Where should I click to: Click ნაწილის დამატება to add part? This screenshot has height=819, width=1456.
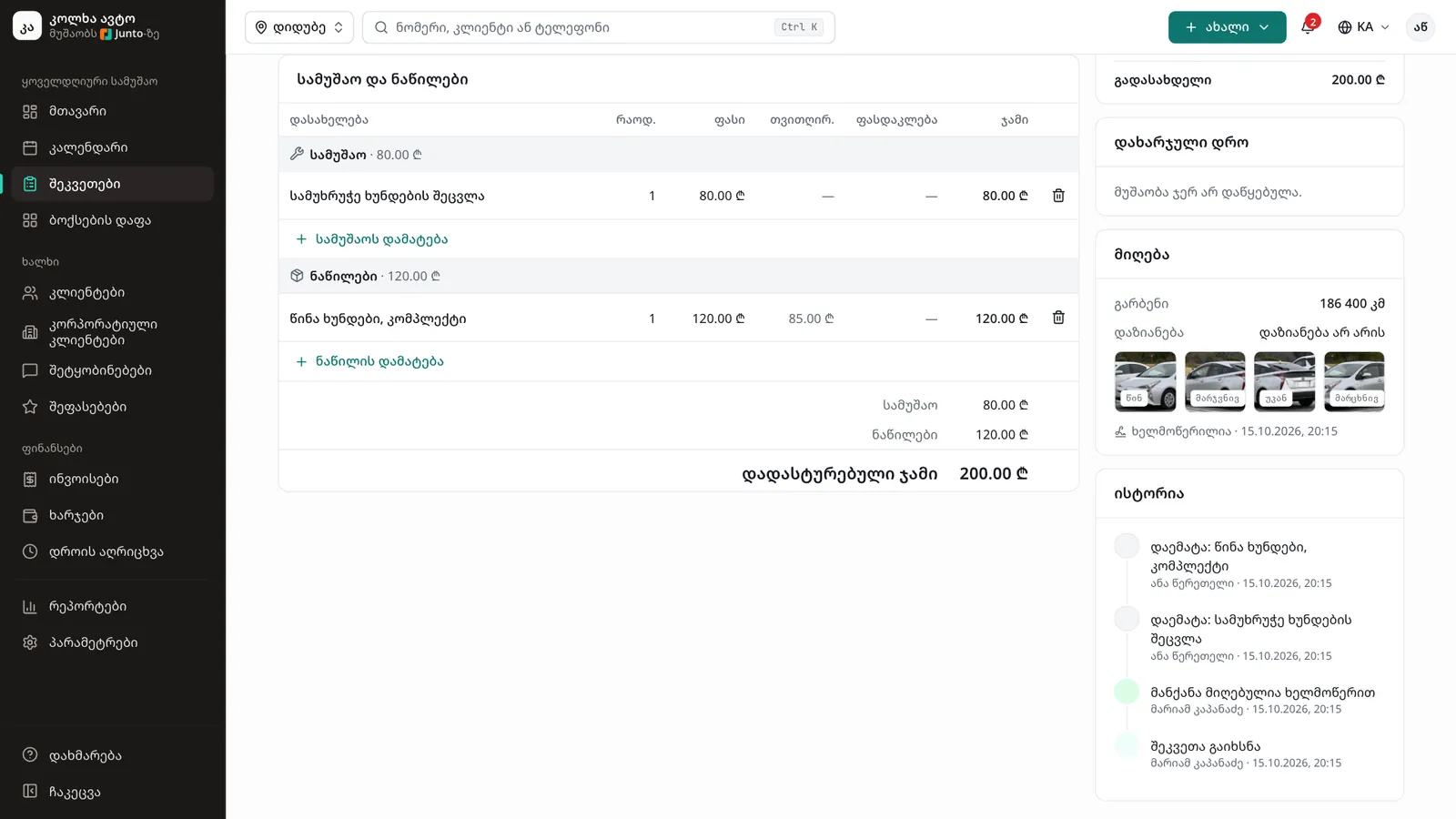click(369, 361)
